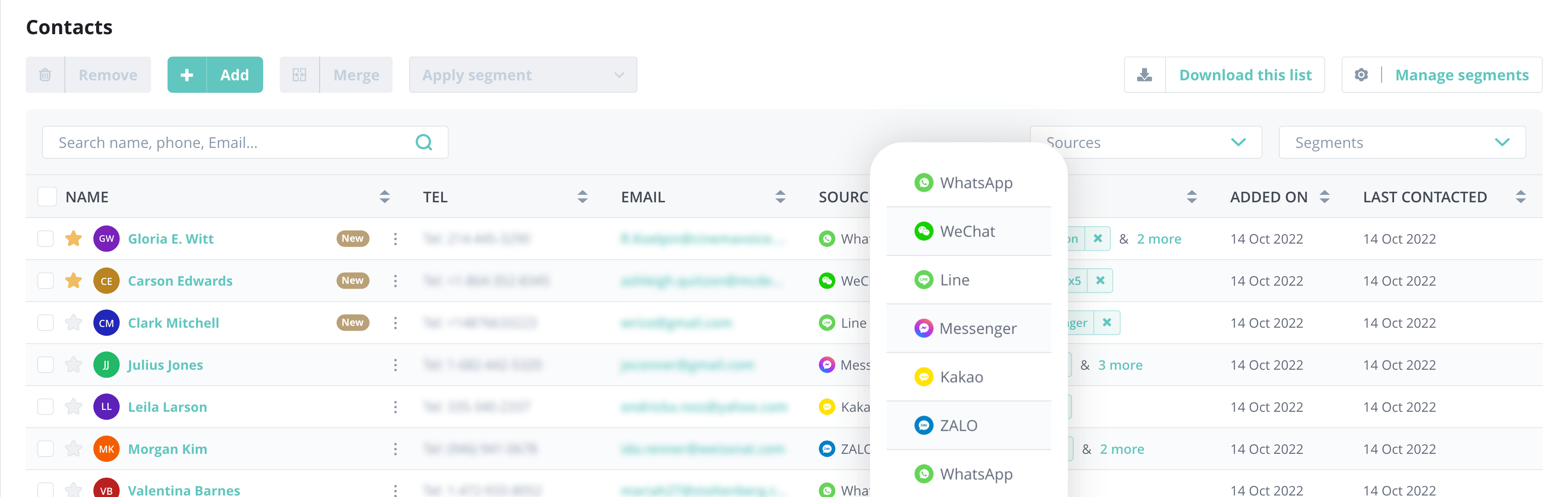
Task: Click the download arrow icon
Action: tap(1144, 75)
